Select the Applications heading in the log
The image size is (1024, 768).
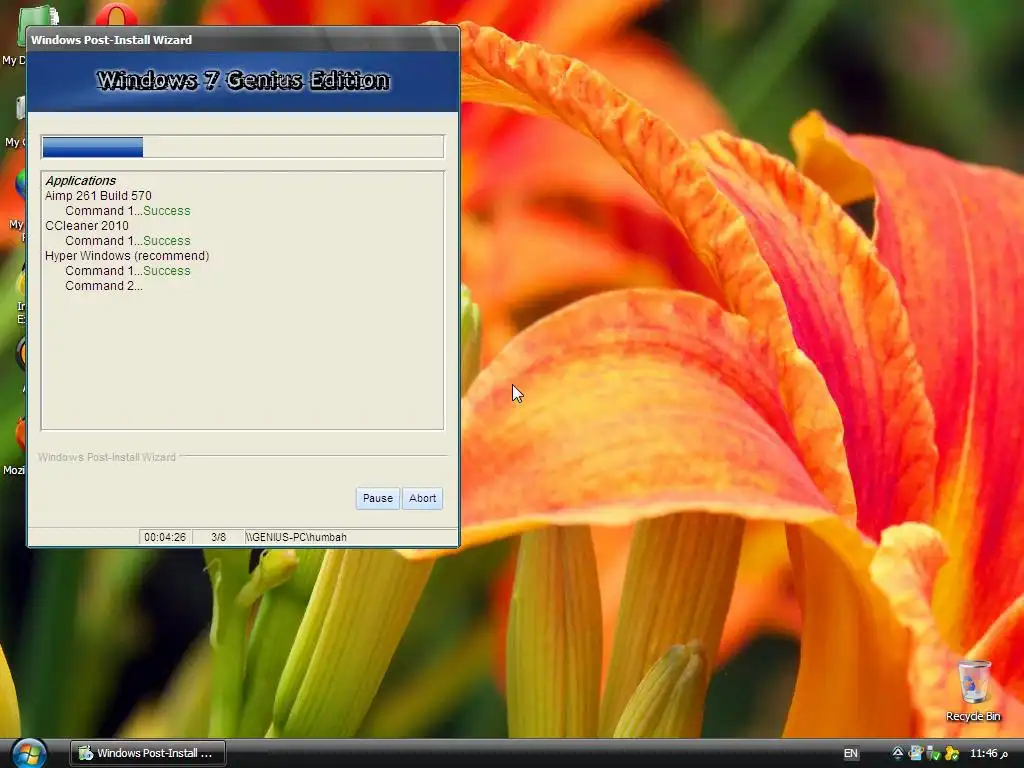click(80, 181)
